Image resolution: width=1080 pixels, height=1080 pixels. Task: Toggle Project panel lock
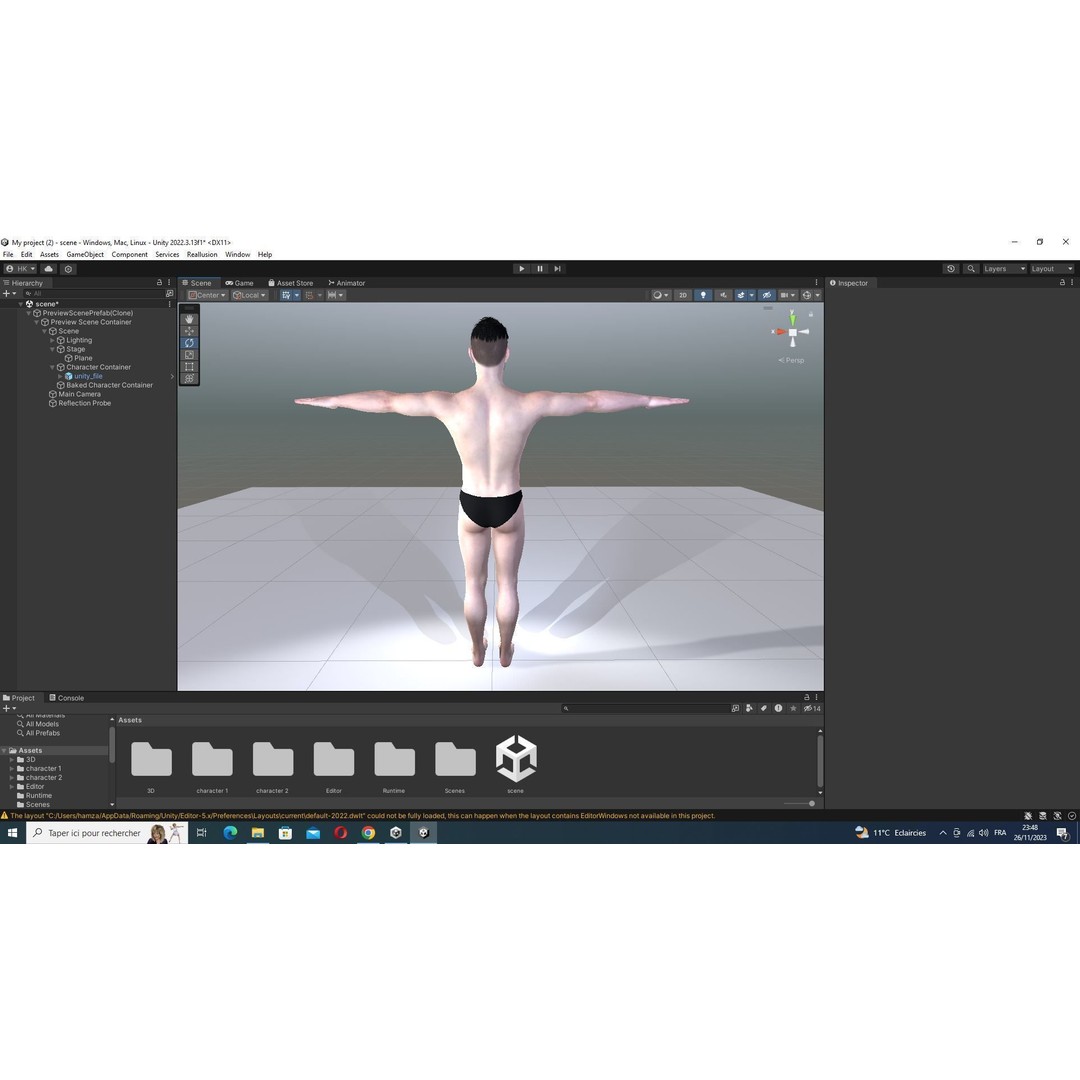click(807, 697)
